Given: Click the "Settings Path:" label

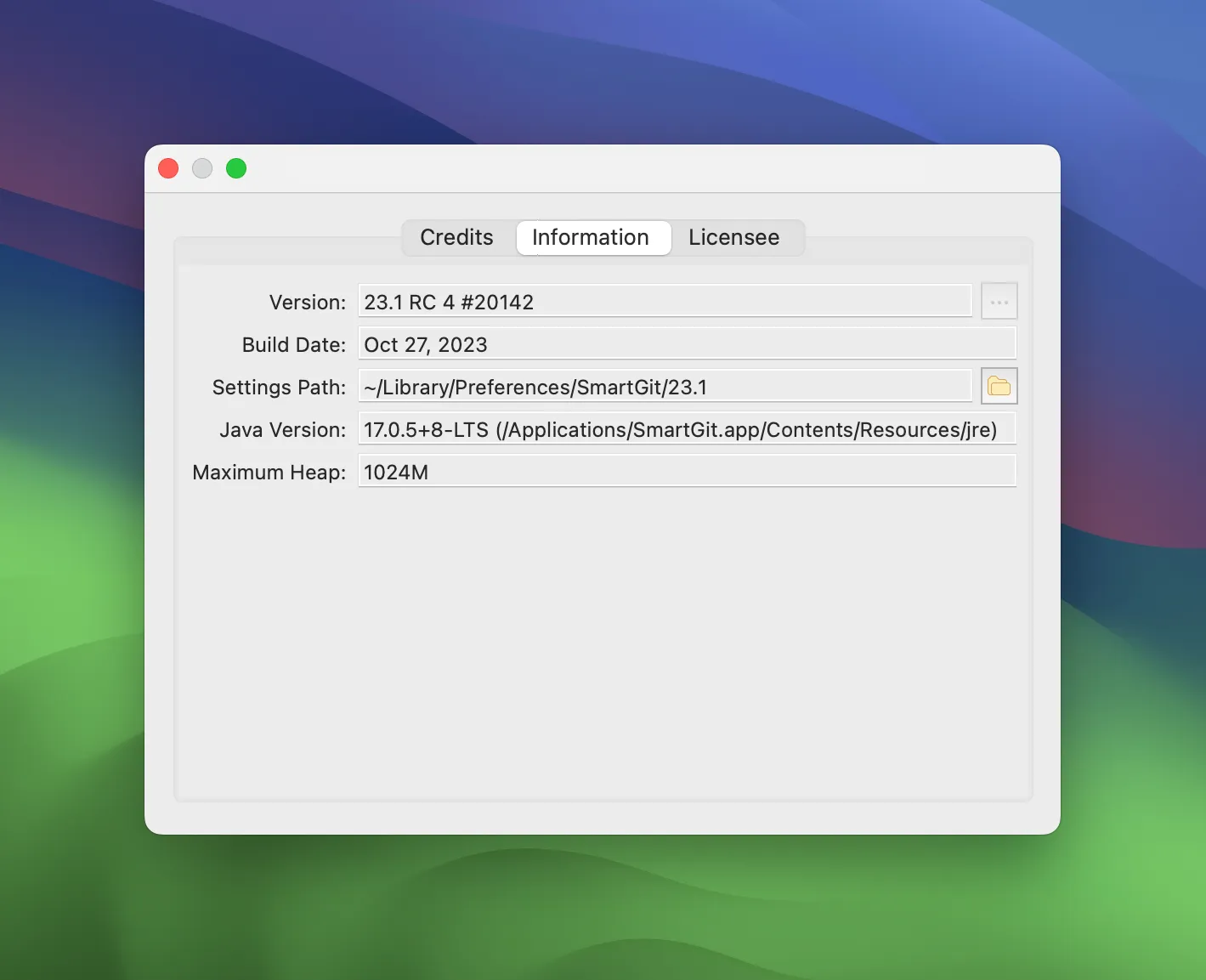Looking at the screenshot, I should click(x=279, y=388).
